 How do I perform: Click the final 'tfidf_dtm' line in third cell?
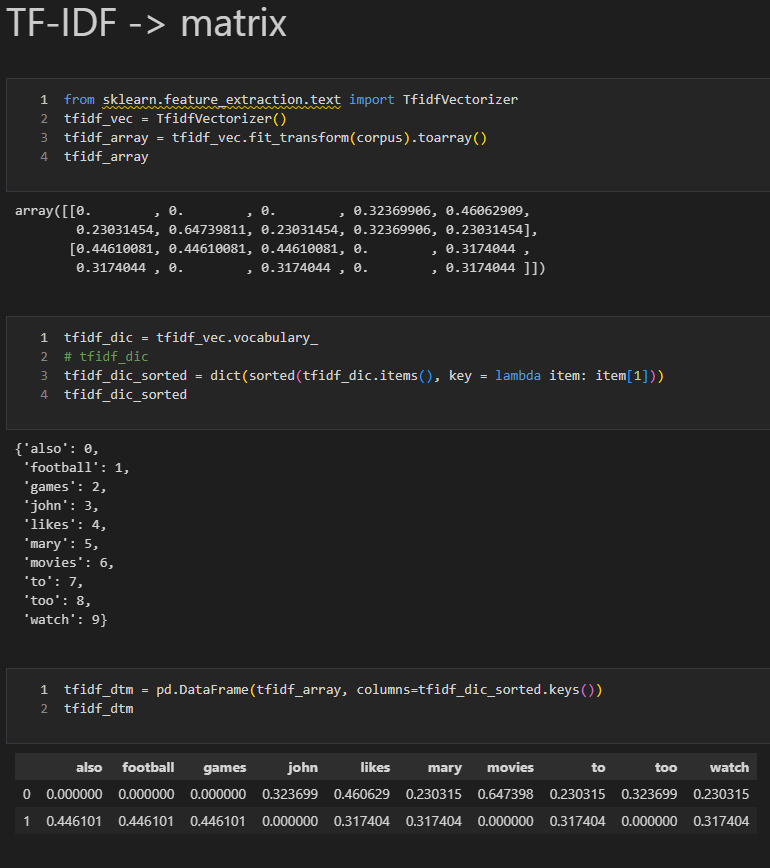click(x=99, y=709)
